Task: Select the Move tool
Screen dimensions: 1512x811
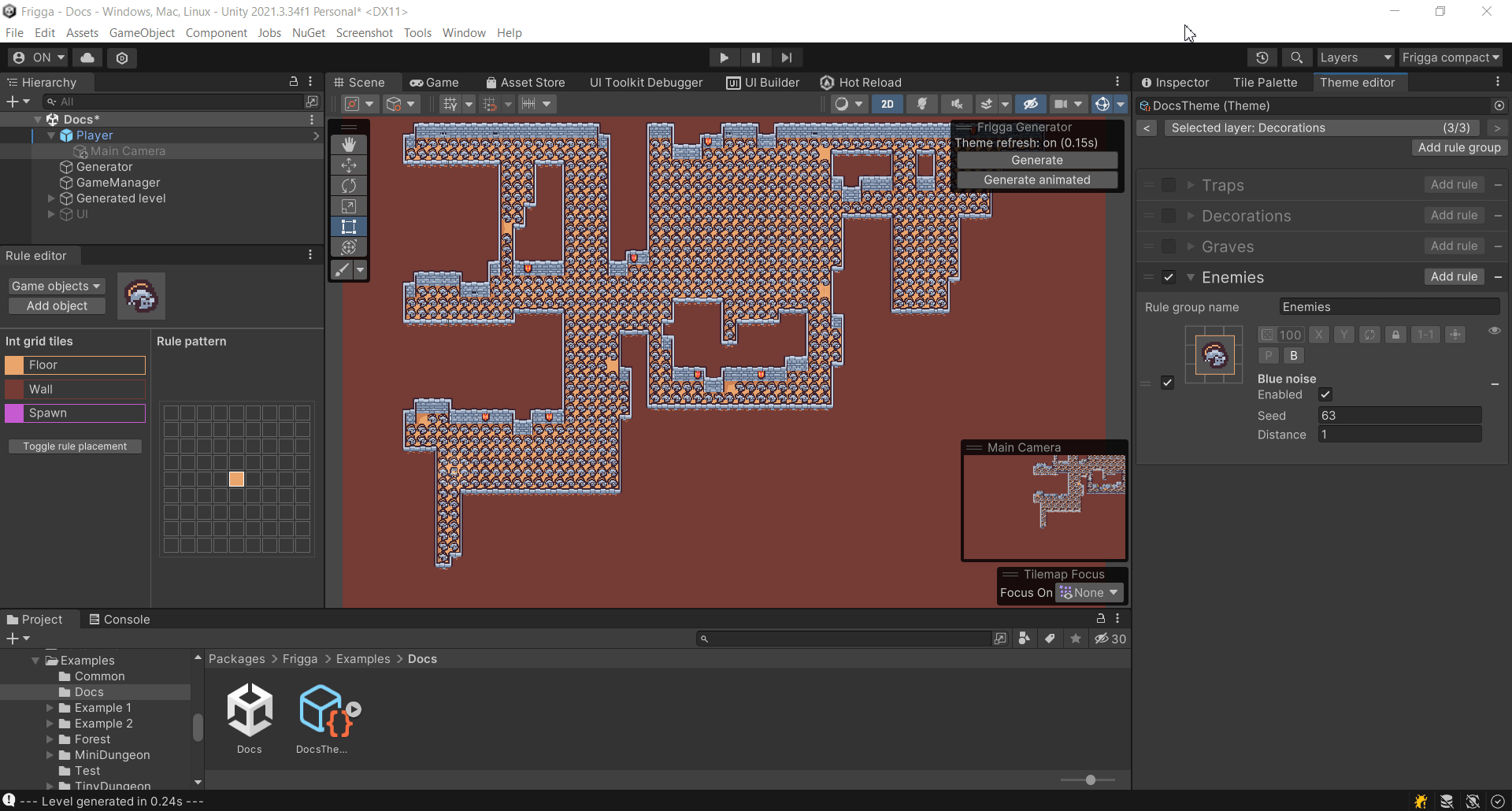Action: point(349,165)
